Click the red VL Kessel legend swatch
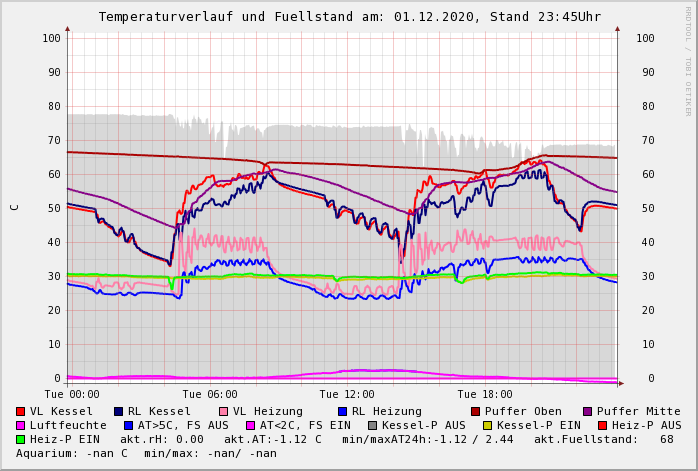Image resolution: width=698 pixels, height=471 pixels. 21,411
